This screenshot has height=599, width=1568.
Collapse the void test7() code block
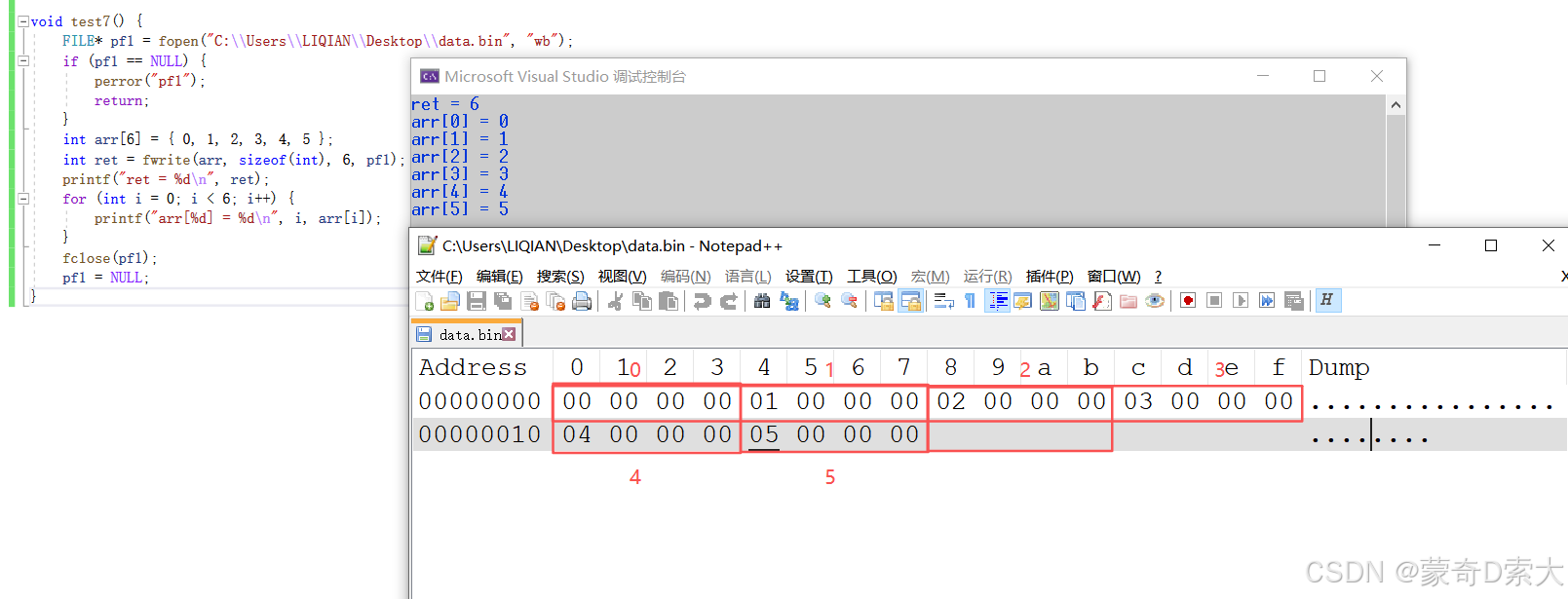pyautogui.click(x=23, y=21)
